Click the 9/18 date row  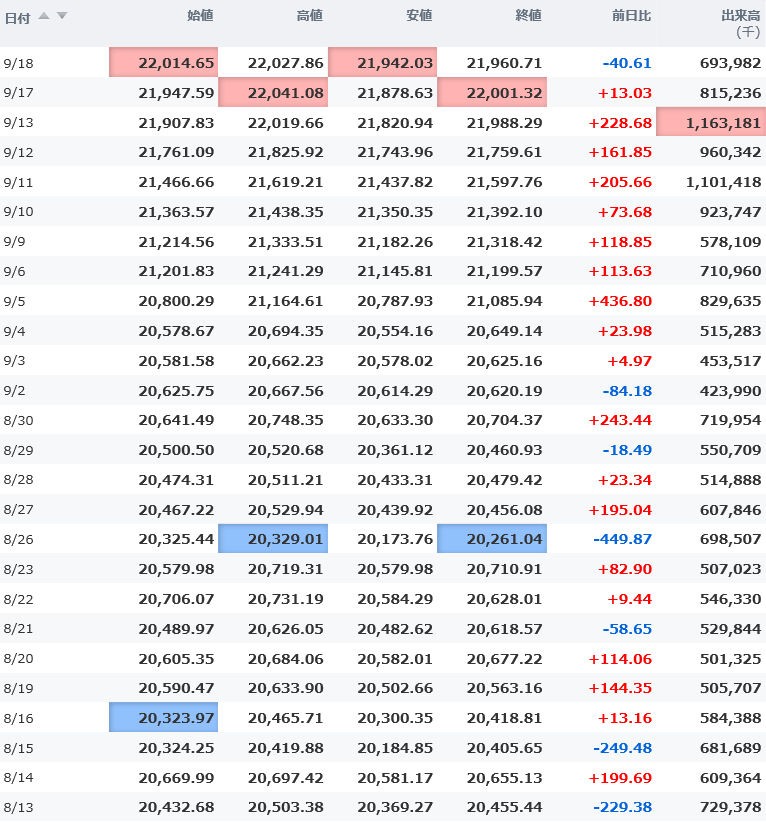pyautogui.click(x=383, y=62)
